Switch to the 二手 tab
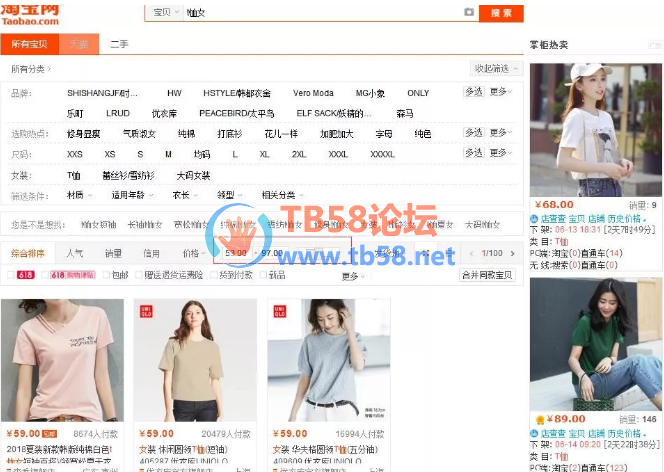Screen dimensions: 664x472 (x=118, y=44)
